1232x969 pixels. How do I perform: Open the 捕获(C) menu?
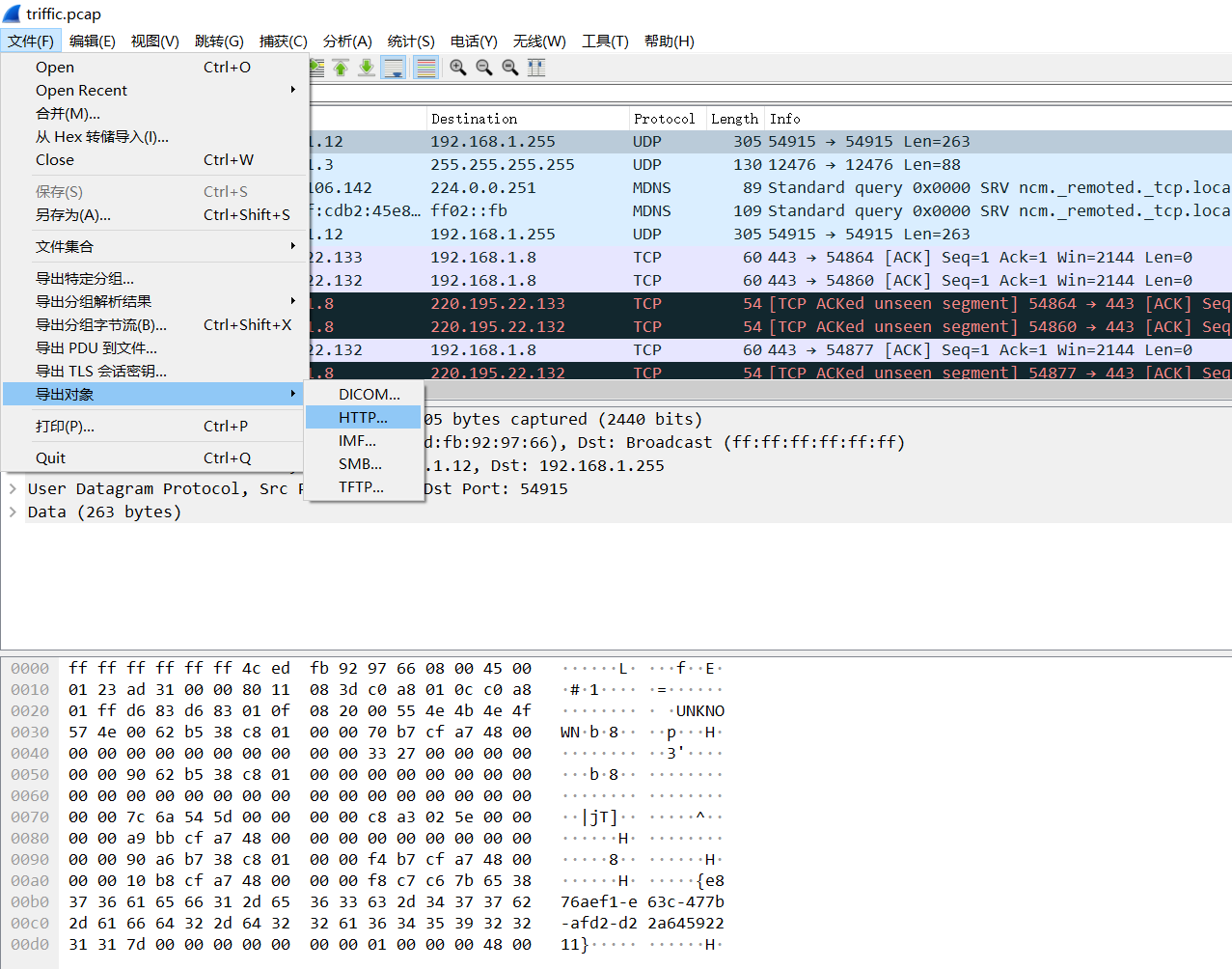pyautogui.click(x=284, y=41)
